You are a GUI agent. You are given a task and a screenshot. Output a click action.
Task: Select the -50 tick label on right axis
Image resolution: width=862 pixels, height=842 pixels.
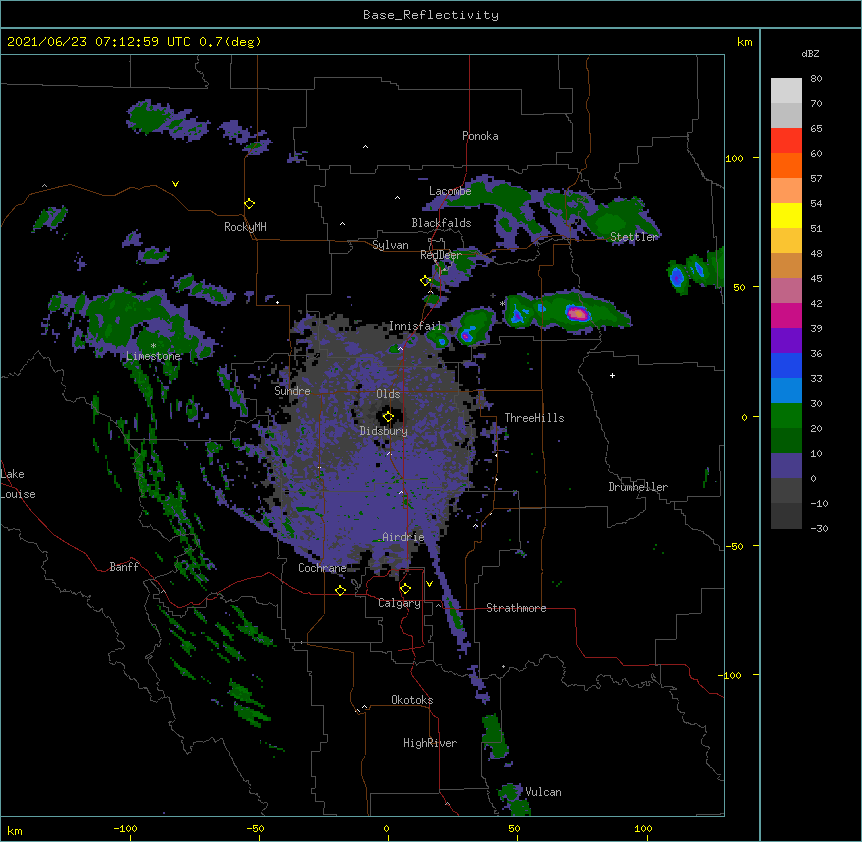[x=734, y=546]
